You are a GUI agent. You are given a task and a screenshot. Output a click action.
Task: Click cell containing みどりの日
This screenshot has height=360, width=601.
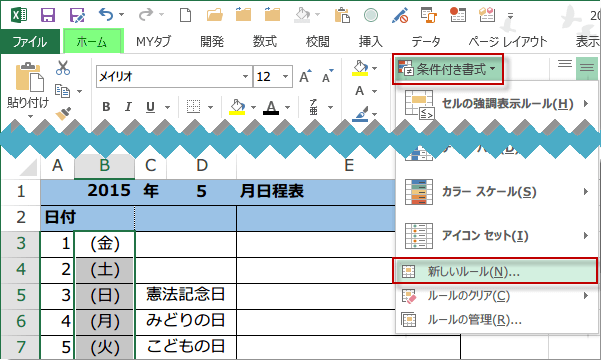click(x=186, y=322)
